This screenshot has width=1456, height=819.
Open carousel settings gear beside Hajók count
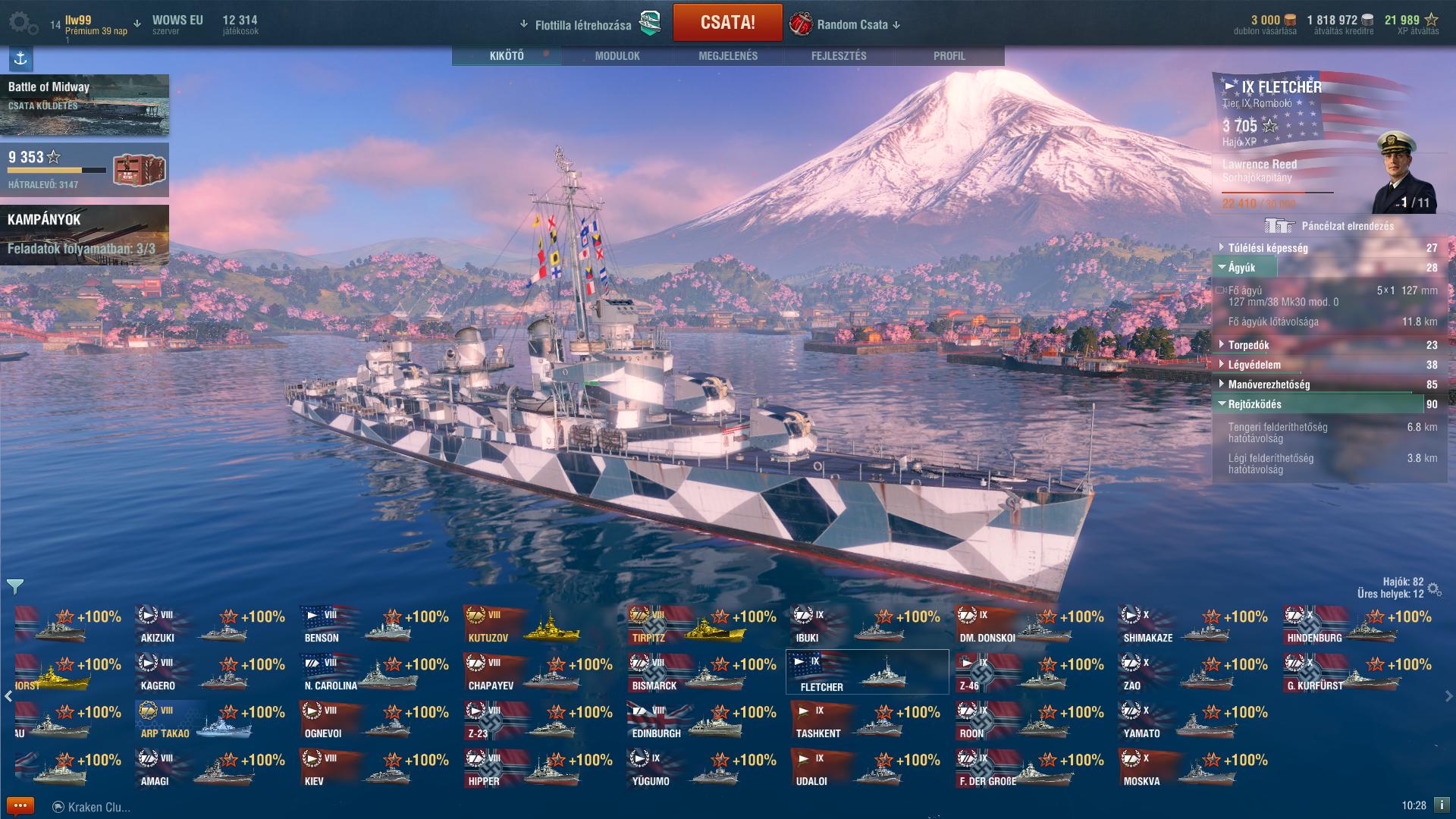1434,588
